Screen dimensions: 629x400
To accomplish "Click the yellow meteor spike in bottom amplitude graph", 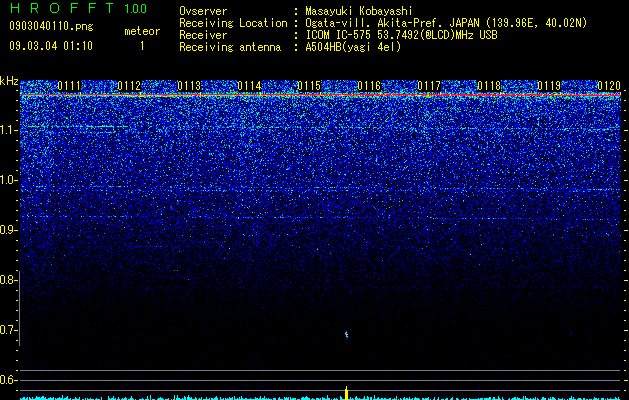I will pyautogui.click(x=347, y=393).
